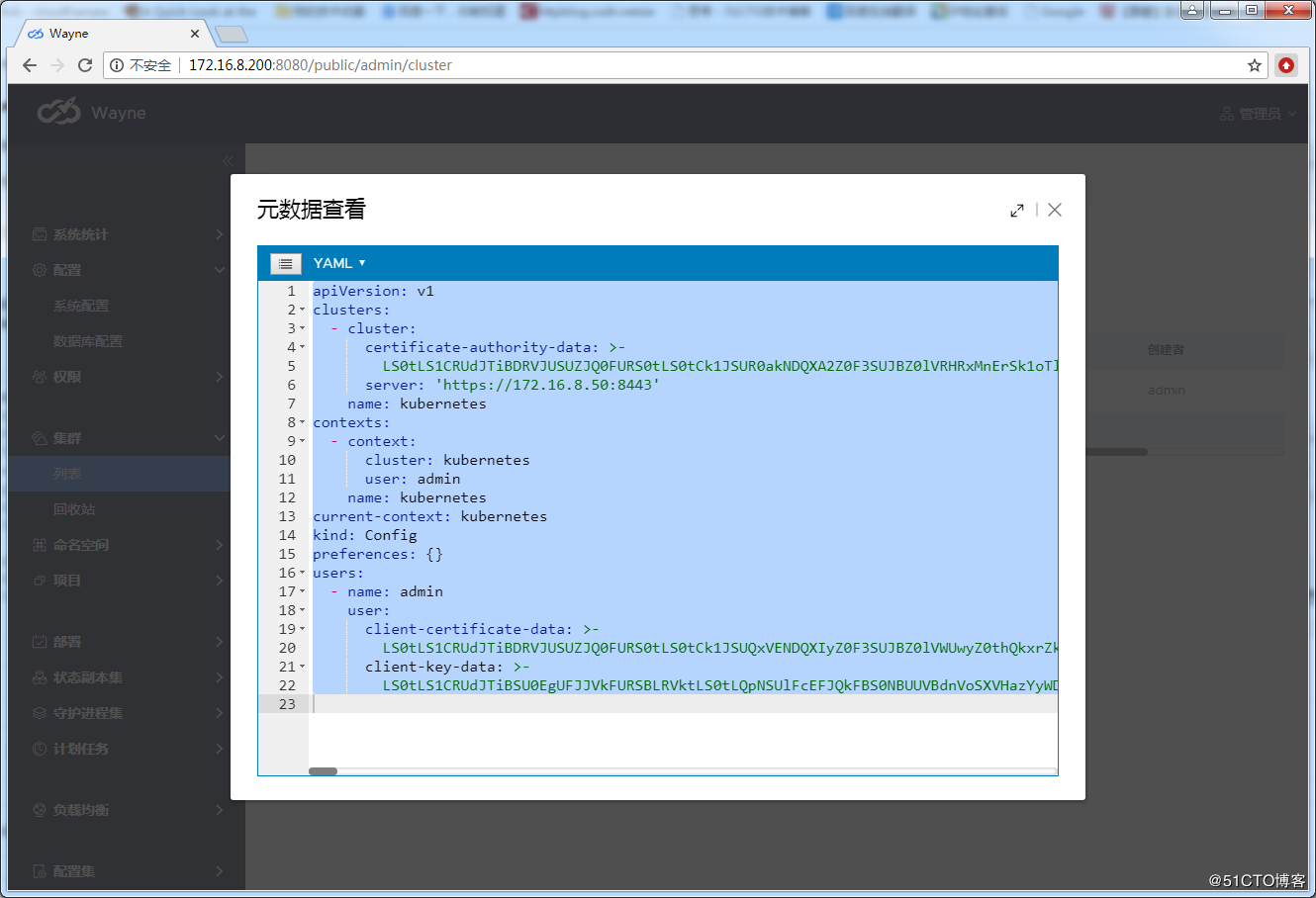Click the admin cell in background table
Image resolution: width=1316 pixels, height=898 pixels.
(x=1167, y=391)
